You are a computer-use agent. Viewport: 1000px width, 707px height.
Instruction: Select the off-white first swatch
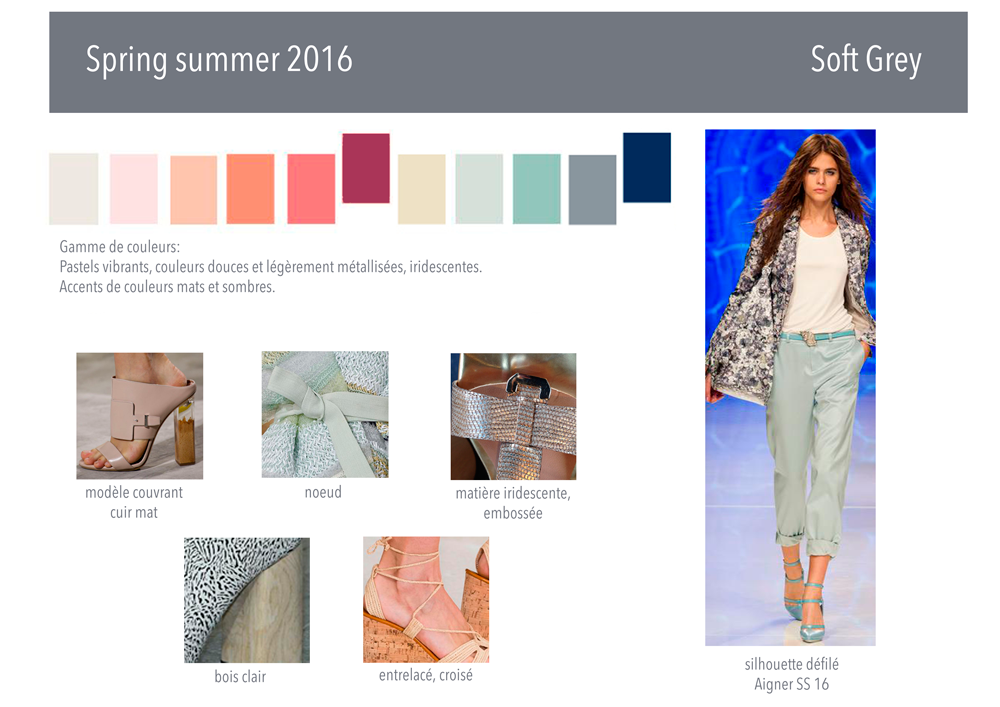pyautogui.click(x=74, y=189)
